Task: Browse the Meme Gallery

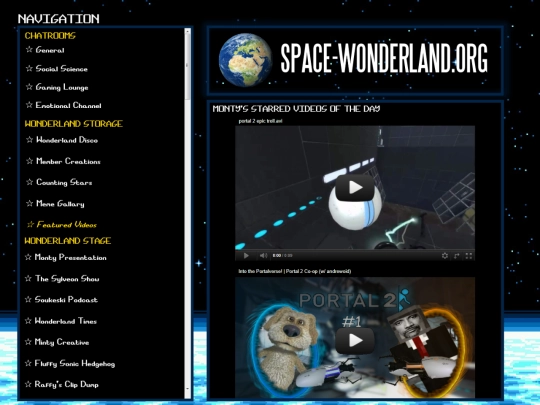Action: pyautogui.click(x=60, y=204)
